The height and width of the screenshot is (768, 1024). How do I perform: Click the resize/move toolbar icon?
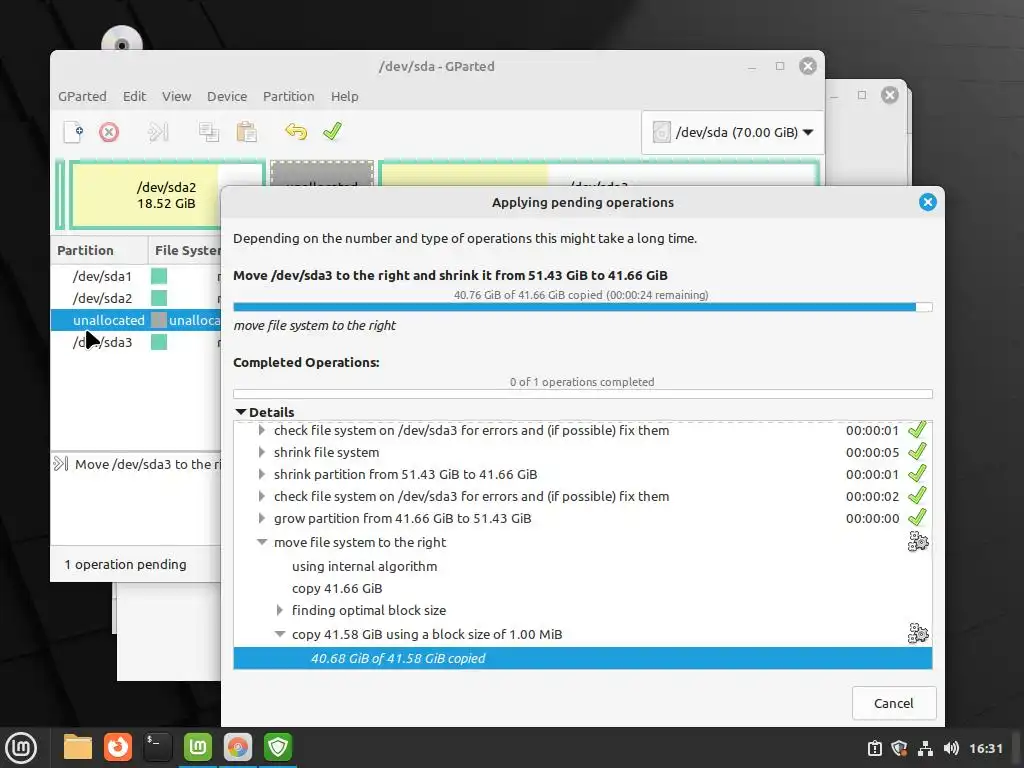(157, 132)
